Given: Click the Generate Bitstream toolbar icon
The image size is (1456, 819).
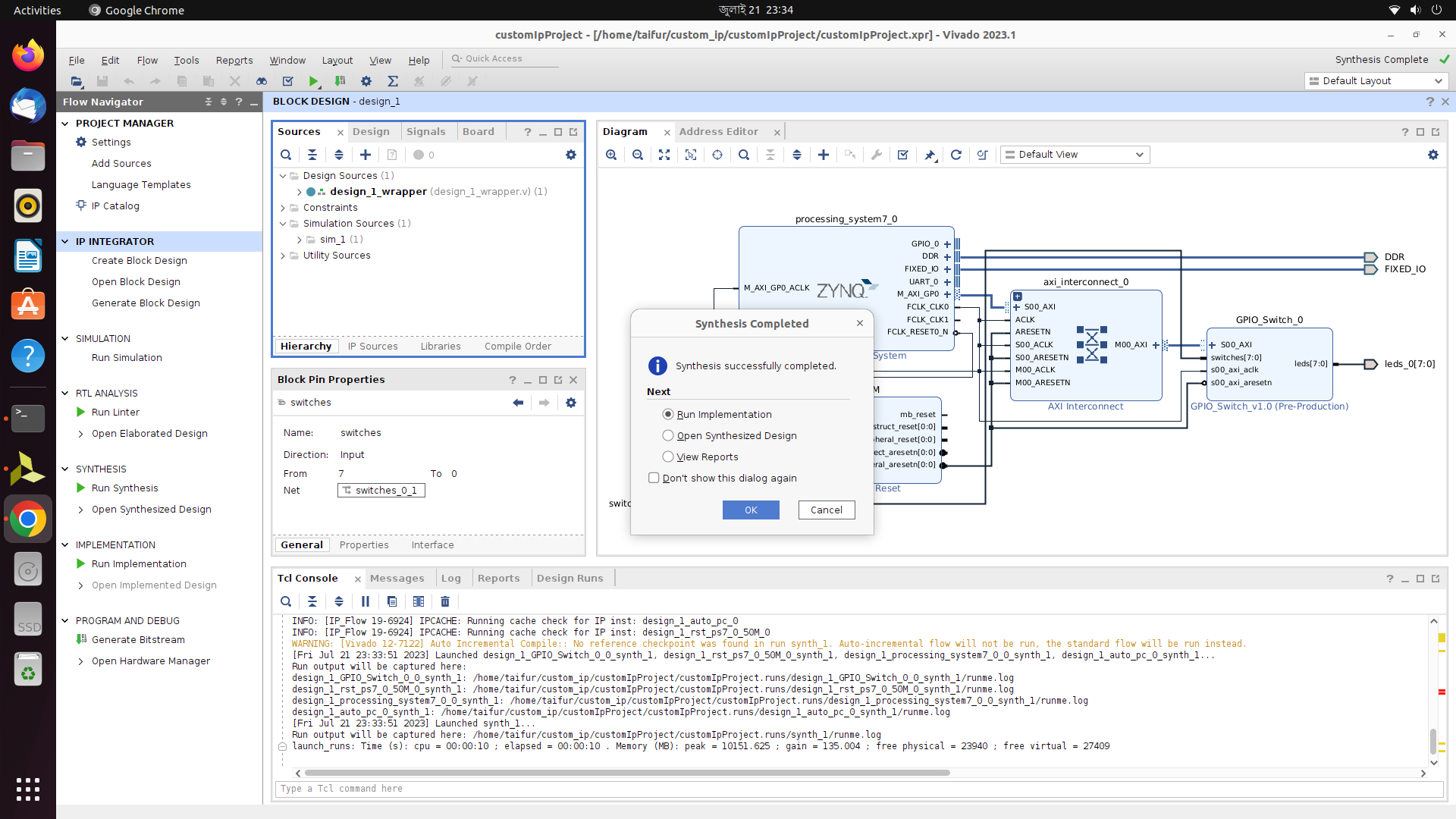Looking at the screenshot, I should (x=340, y=81).
